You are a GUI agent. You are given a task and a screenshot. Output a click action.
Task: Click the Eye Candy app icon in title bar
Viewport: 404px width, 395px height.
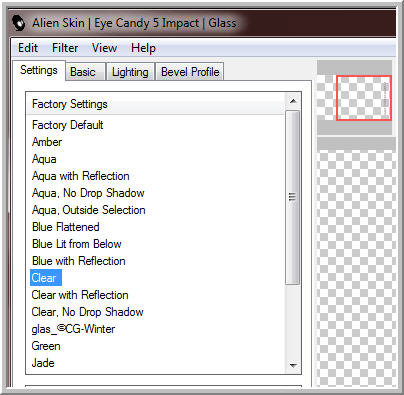pyautogui.click(x=19, y=23)
